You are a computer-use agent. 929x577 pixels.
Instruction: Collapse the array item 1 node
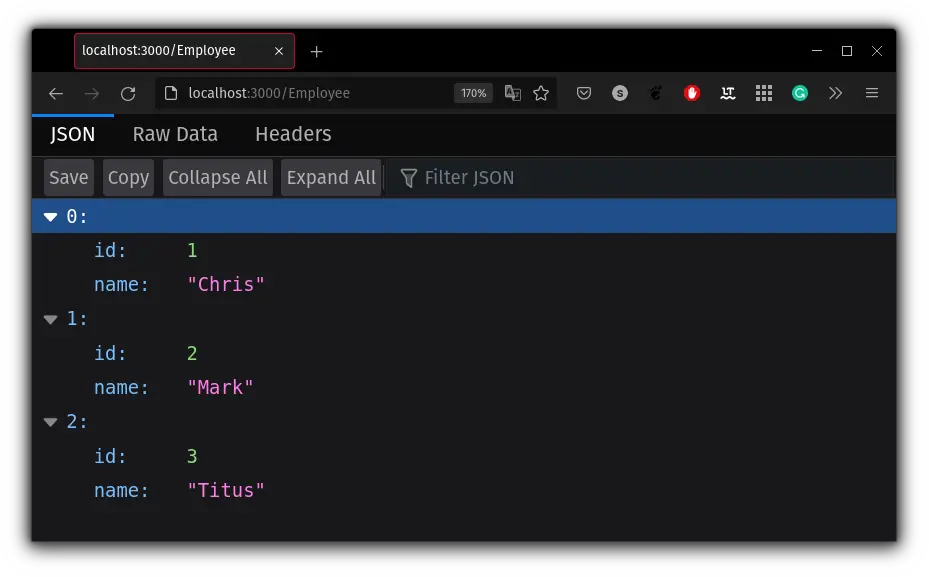click(50, 319)
